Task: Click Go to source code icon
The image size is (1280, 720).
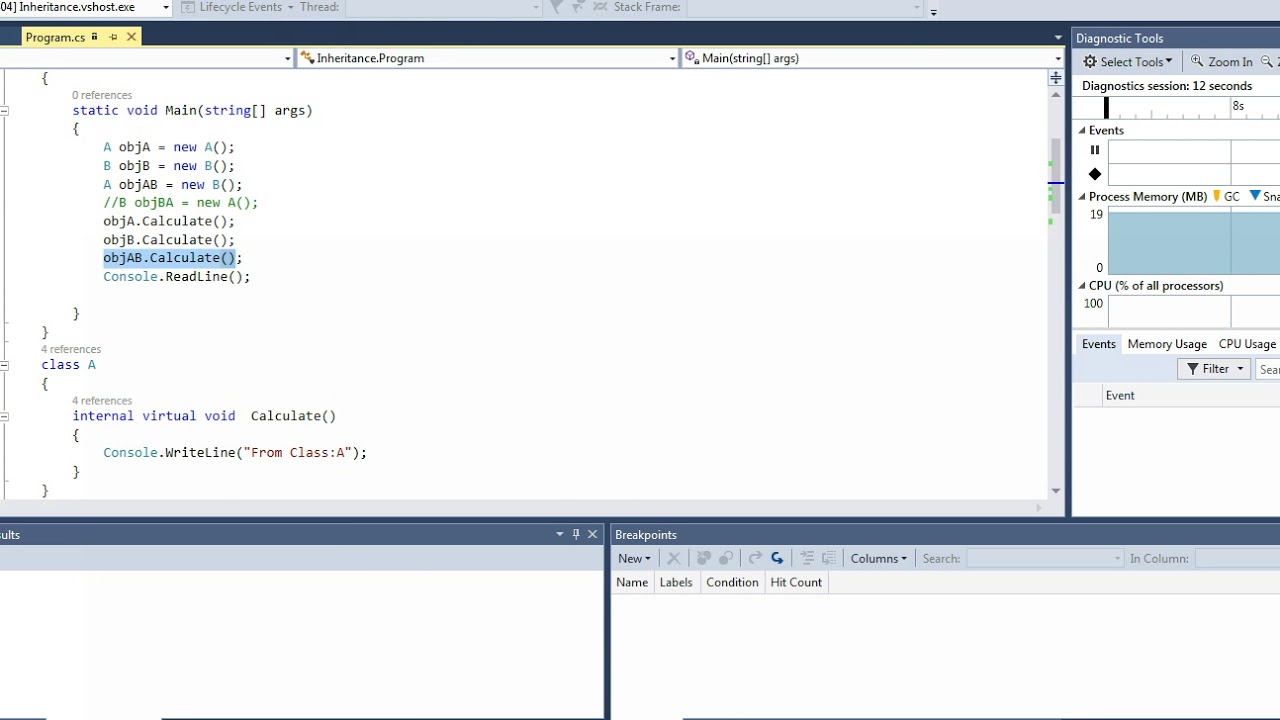Action: coord(807,559)
